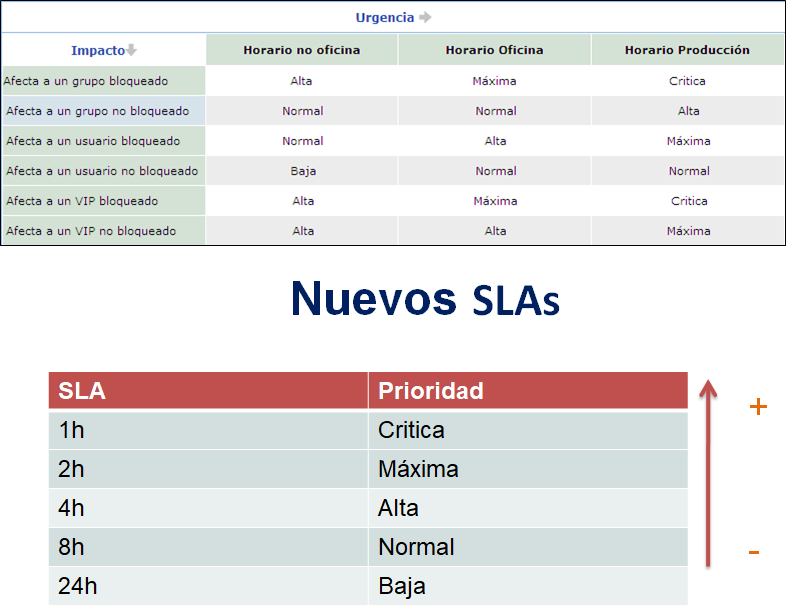This screenshot has width=792, height=614.
Task: Click the Nuevos SLAs title
Action: (424, 299)
